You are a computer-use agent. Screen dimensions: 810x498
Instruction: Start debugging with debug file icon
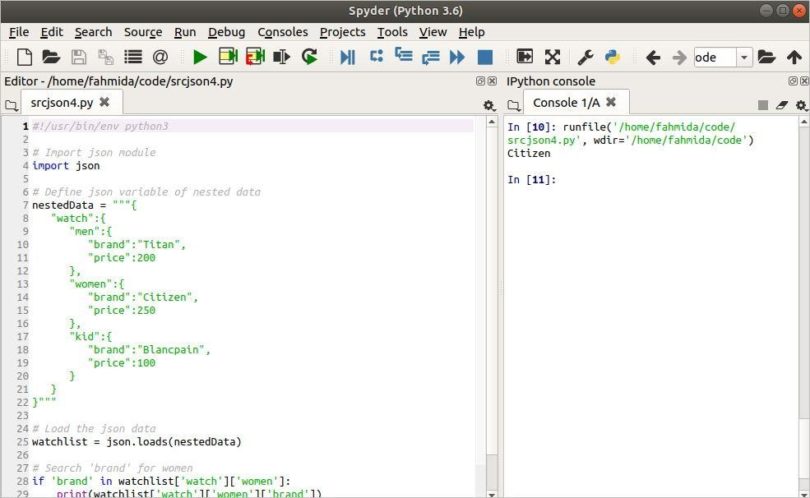(x=348, y=57)
